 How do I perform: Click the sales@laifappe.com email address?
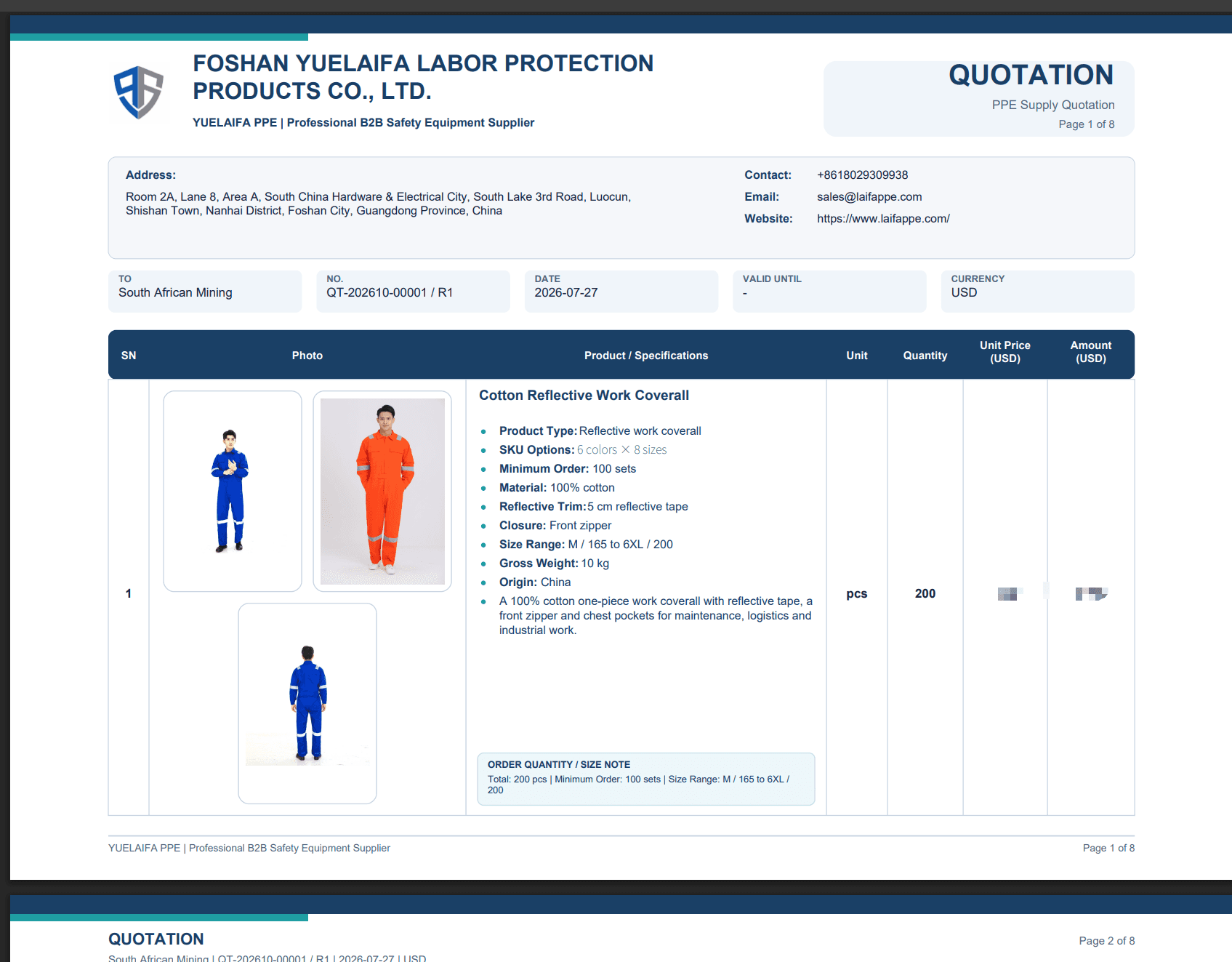point(869,197)
